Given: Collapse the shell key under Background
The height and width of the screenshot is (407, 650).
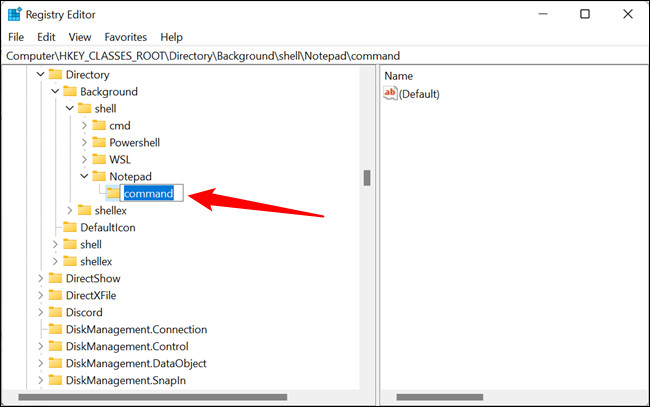Looking at the screenshot, I should (x=70, y=109).
